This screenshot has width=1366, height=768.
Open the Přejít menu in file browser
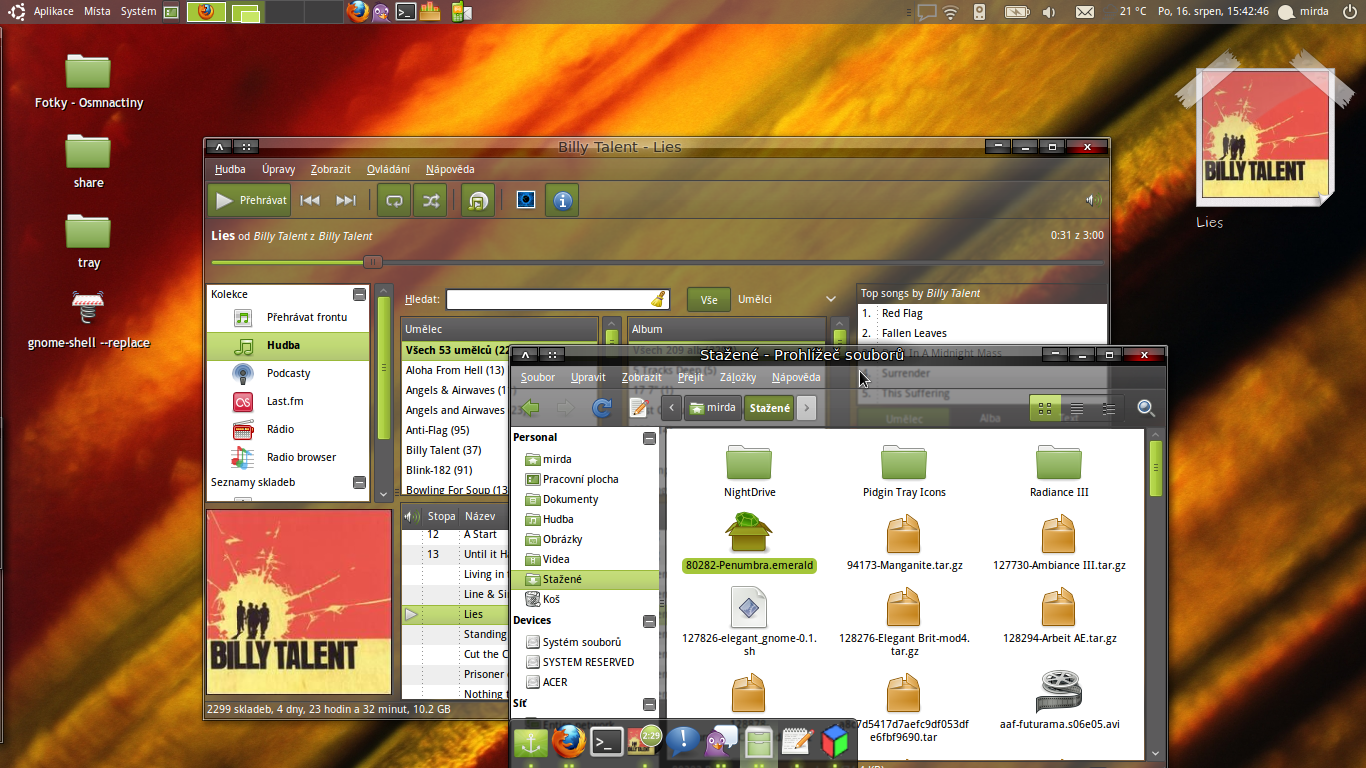coord(691,377)
